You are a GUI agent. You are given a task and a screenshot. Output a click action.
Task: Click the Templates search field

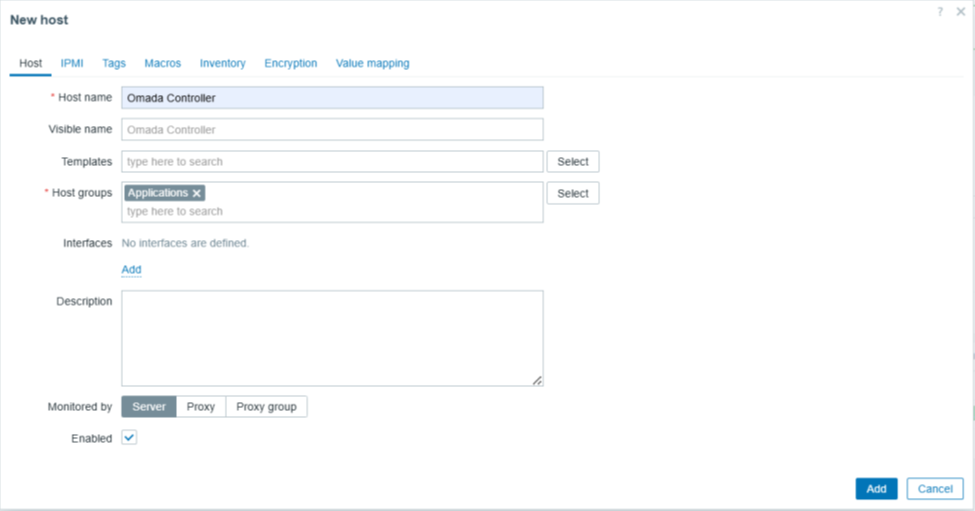332,161
